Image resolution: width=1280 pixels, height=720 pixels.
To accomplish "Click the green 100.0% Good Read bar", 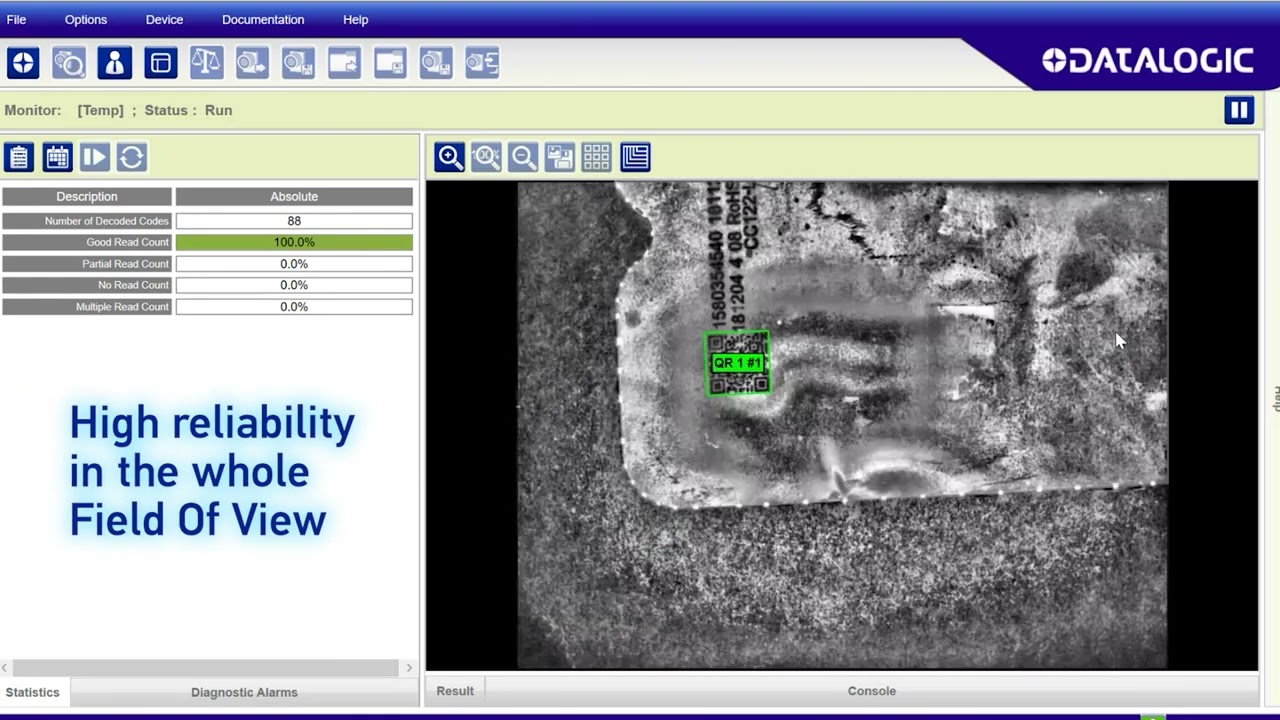I will click(x=294, y=242).
